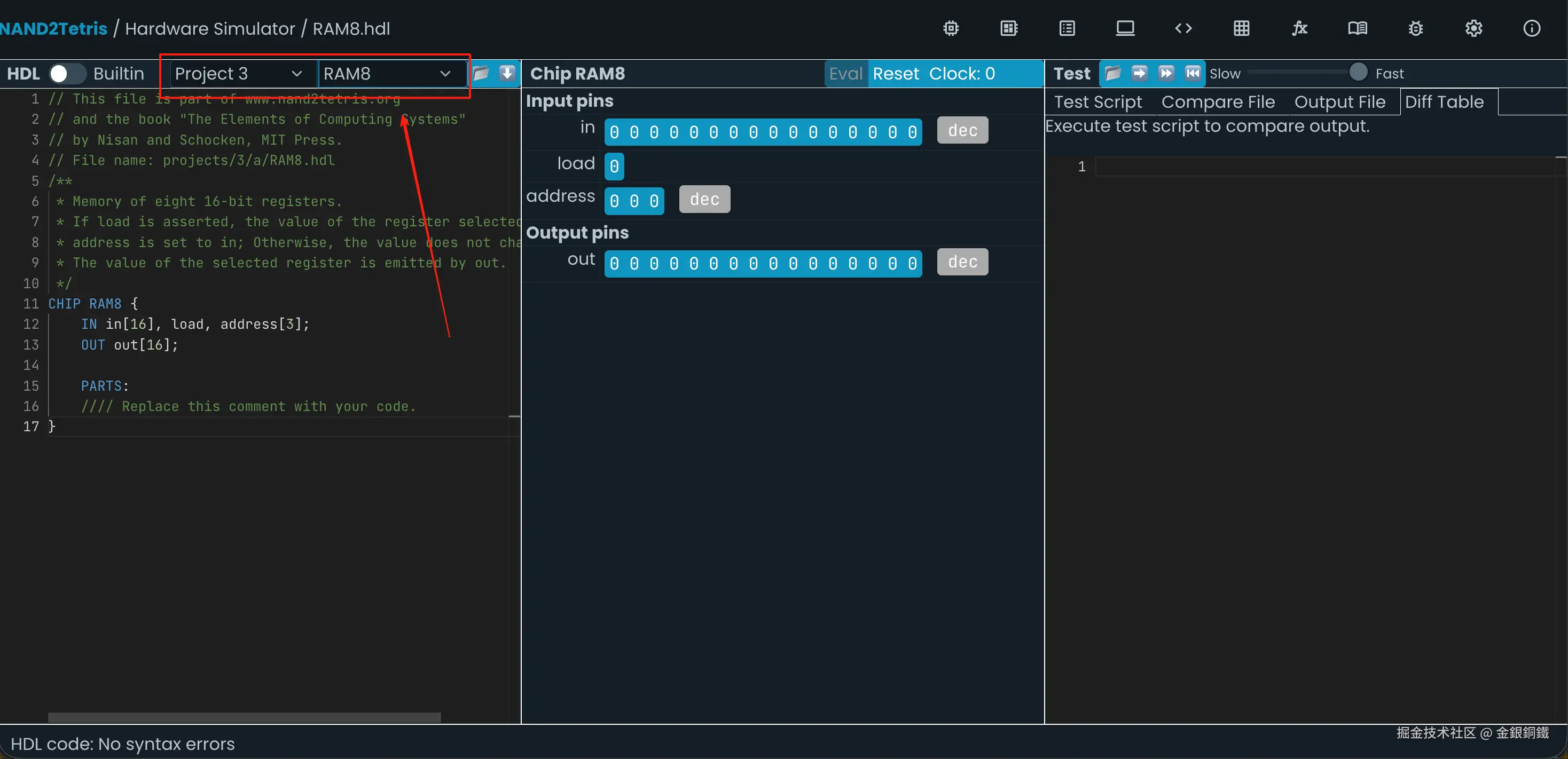The height and width of the screenshot is (759, 1568).
Task: Click the bug report icon
Action: pyautogui.click(x=1416, y=29)
